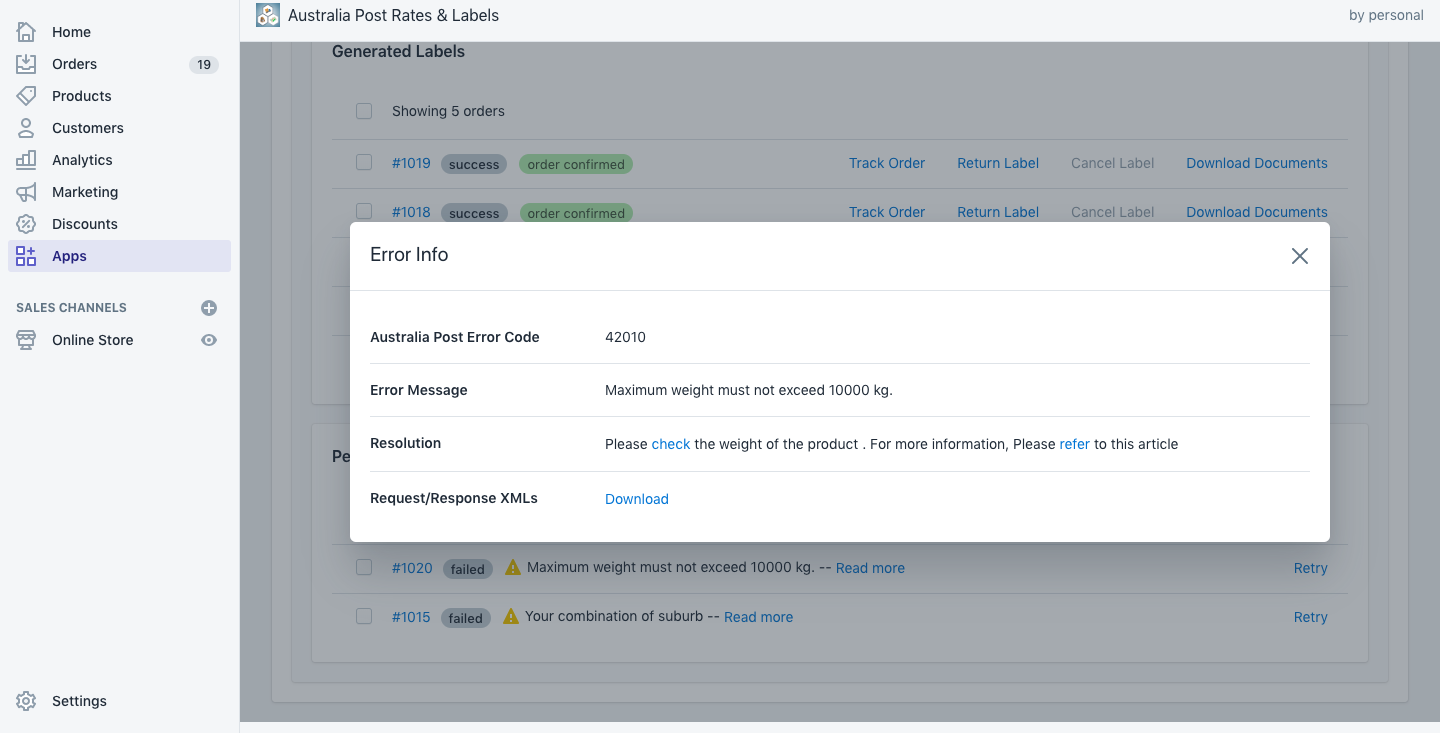Click warning icon on order #1020
Screen dimensions: 1440x733
tap(513, 567)
